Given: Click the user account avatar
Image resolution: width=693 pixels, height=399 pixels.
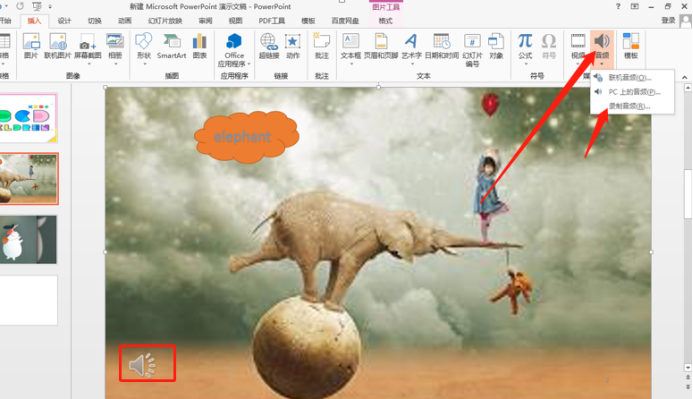Looking at the screenshot, I should point(685,21).
